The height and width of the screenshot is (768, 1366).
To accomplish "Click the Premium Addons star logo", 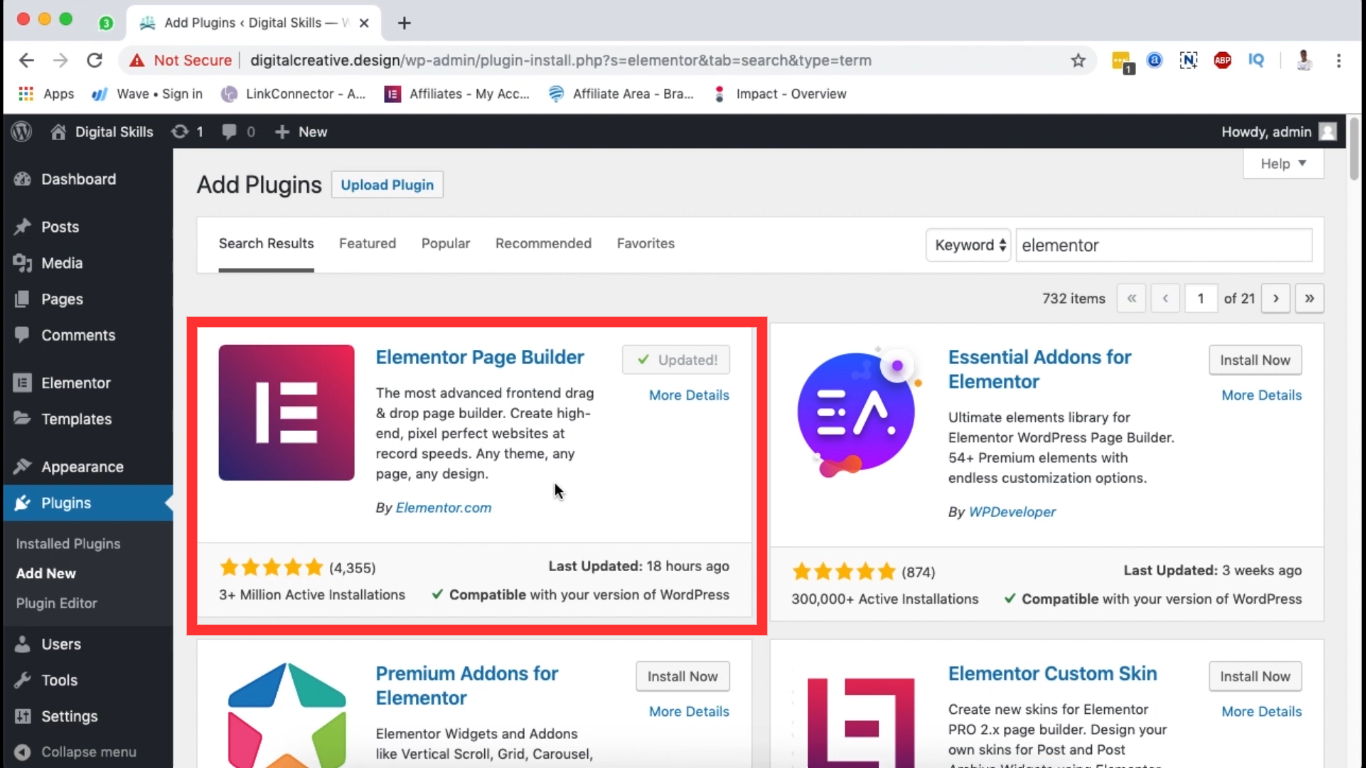I will (x=287, y=714).
